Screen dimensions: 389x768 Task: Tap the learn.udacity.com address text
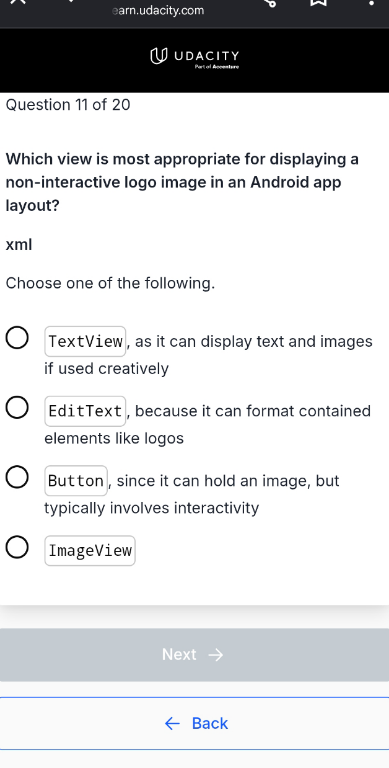click(158, 10)
